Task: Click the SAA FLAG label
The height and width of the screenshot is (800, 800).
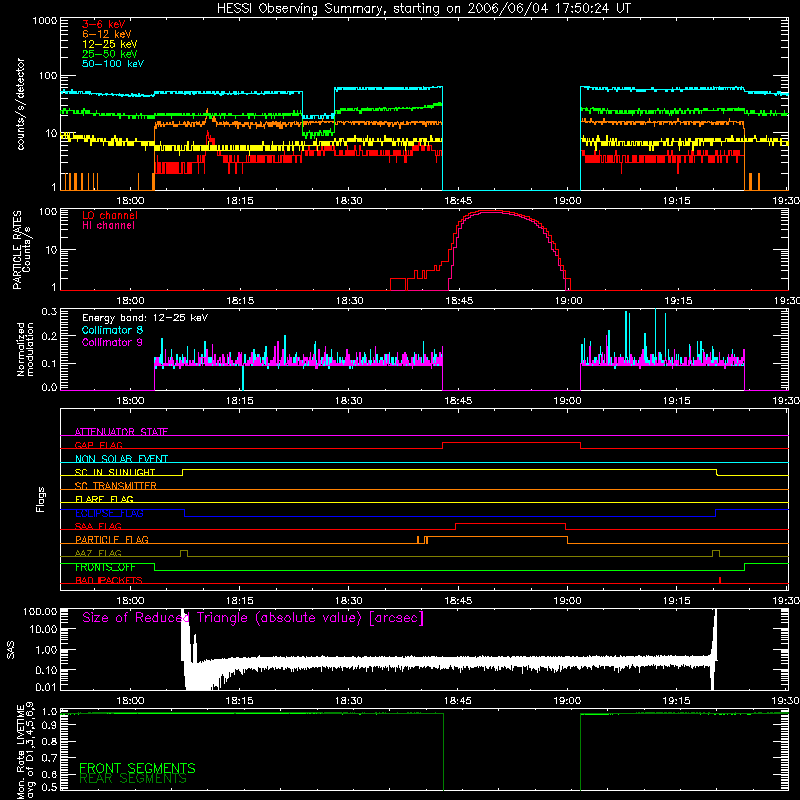Action: point(98,526)
